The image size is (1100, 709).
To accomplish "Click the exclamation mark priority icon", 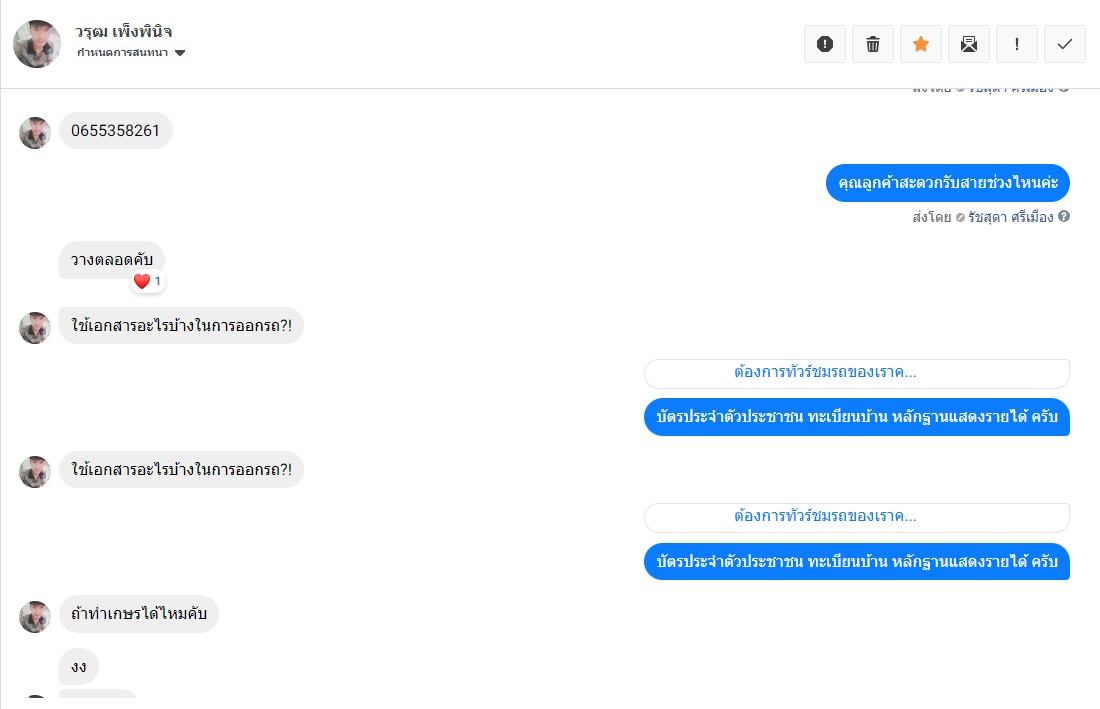I will 1017,44.
